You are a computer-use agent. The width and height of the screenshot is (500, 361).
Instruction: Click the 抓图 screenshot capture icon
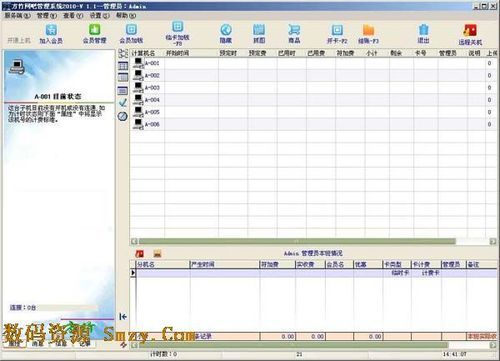click(259, 30)
